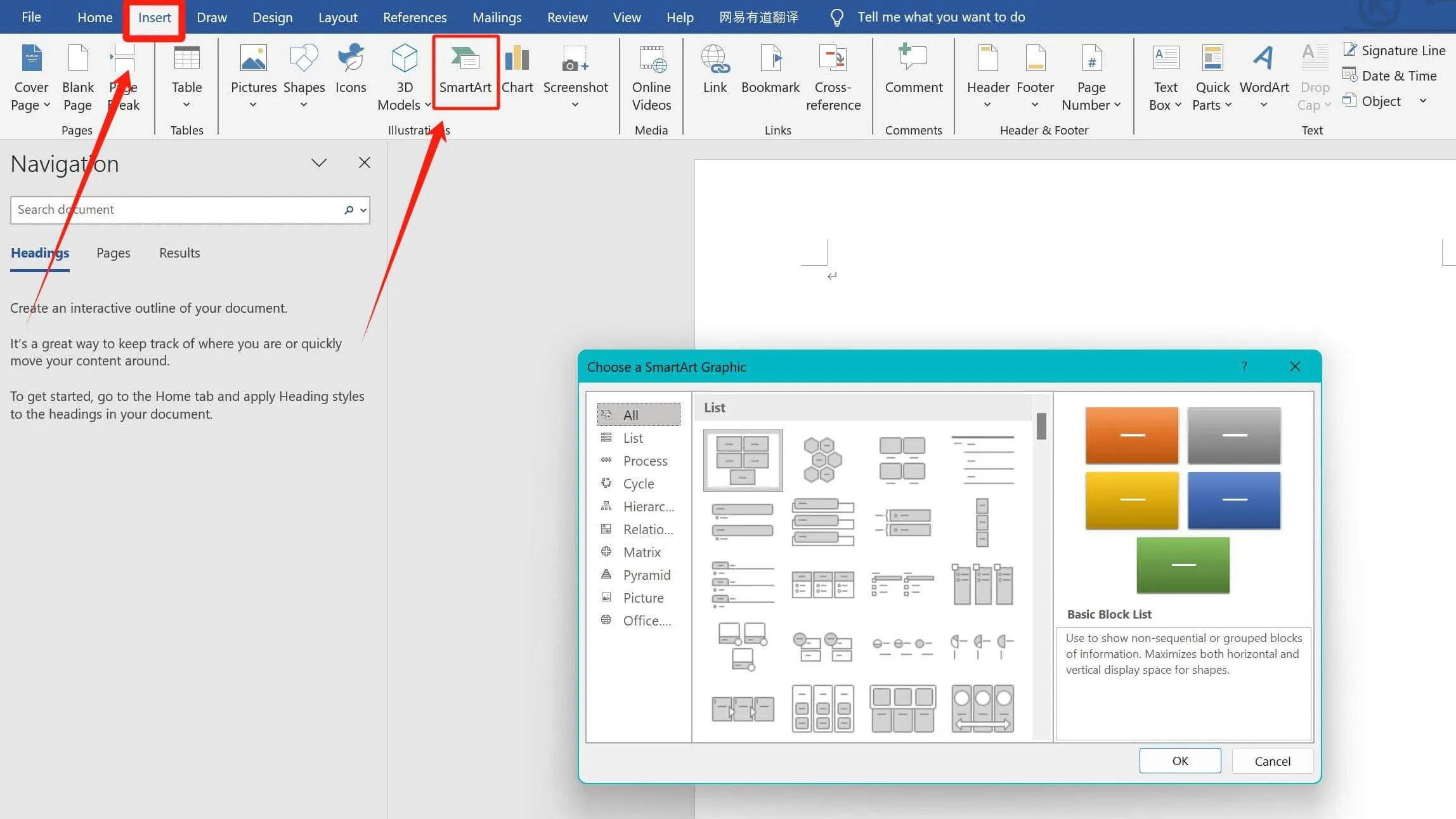This screenshot has width=1456, height=819.
Task: Open the Pages tab in Navigation
Action: click(113, 252)
